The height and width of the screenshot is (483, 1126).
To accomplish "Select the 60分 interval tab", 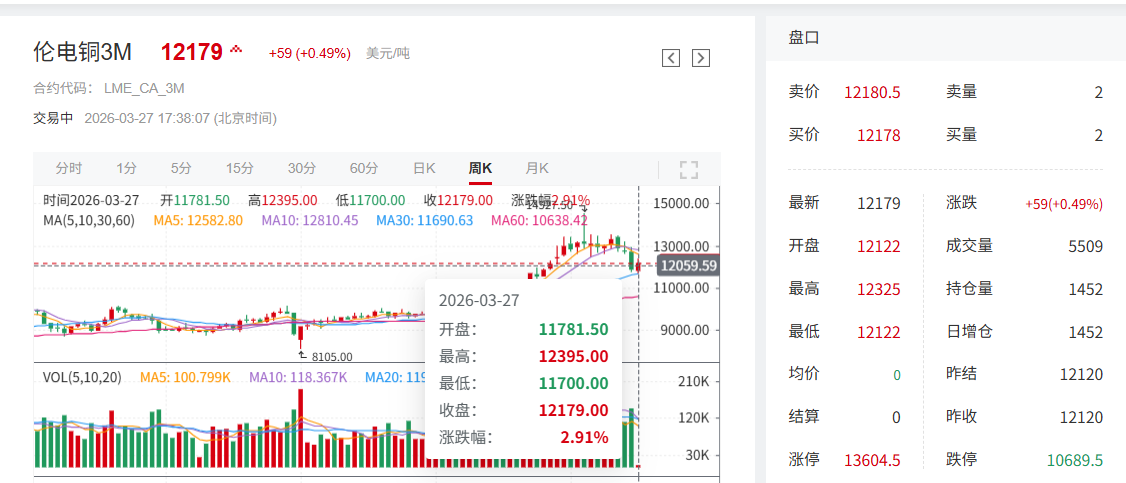I will coord(363,168).
